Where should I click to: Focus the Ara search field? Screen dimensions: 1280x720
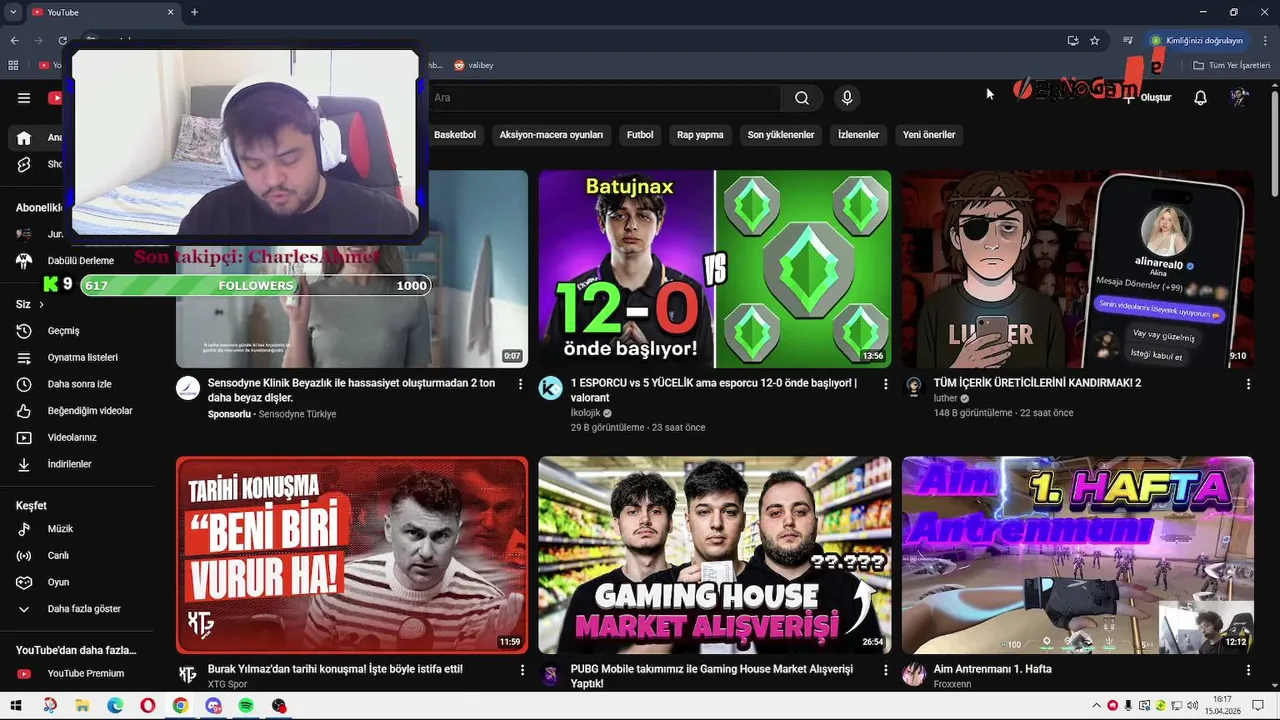coord(603,98)
